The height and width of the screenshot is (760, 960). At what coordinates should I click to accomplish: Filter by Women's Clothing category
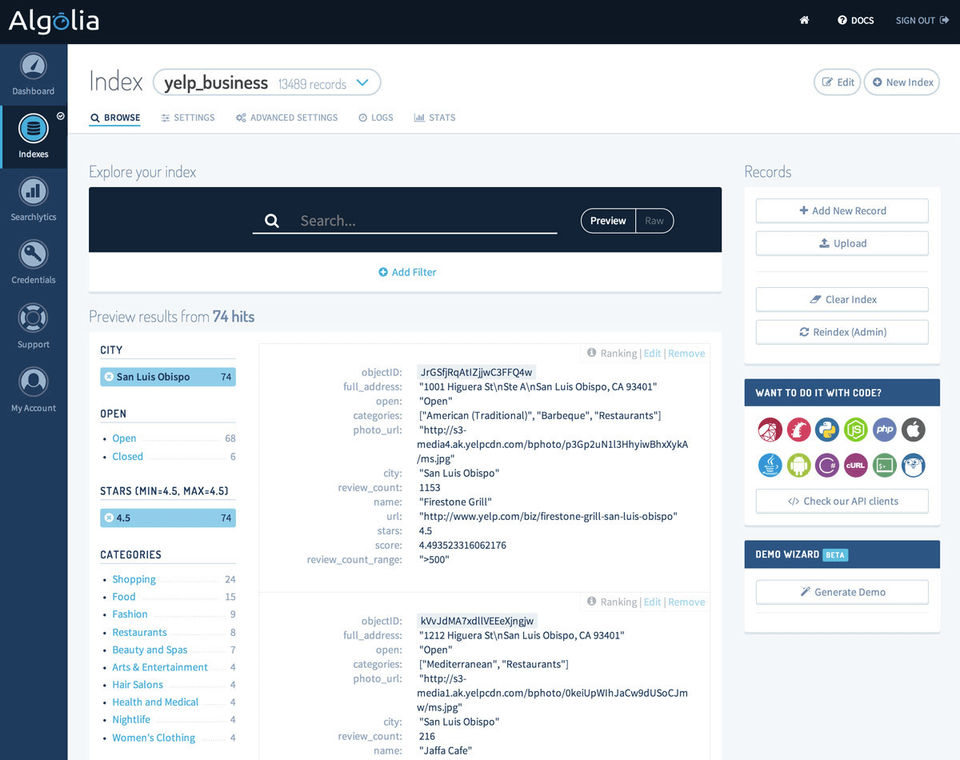[x=154, y=738]
